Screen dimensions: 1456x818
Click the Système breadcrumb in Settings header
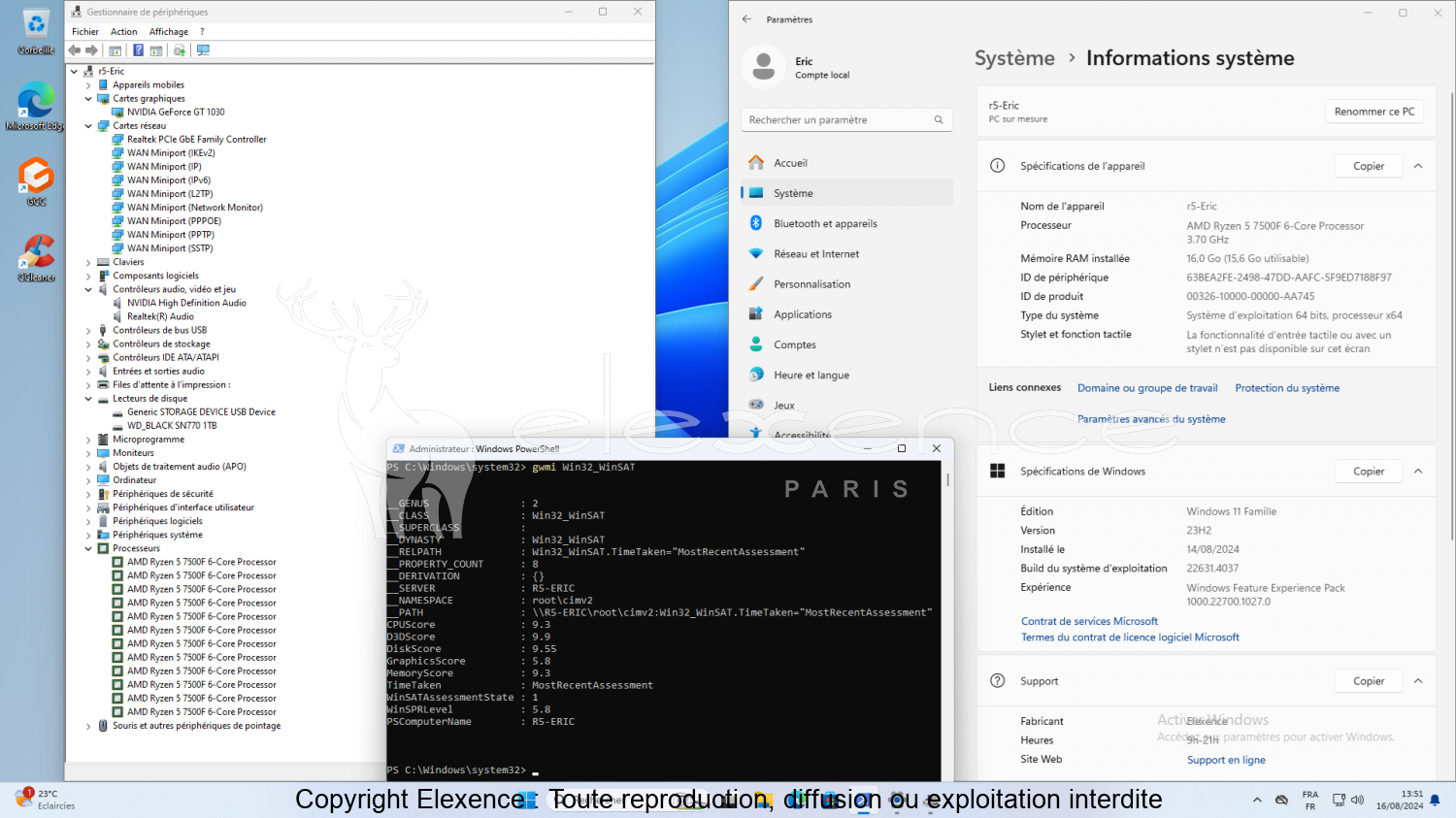tap(1014, 58)
